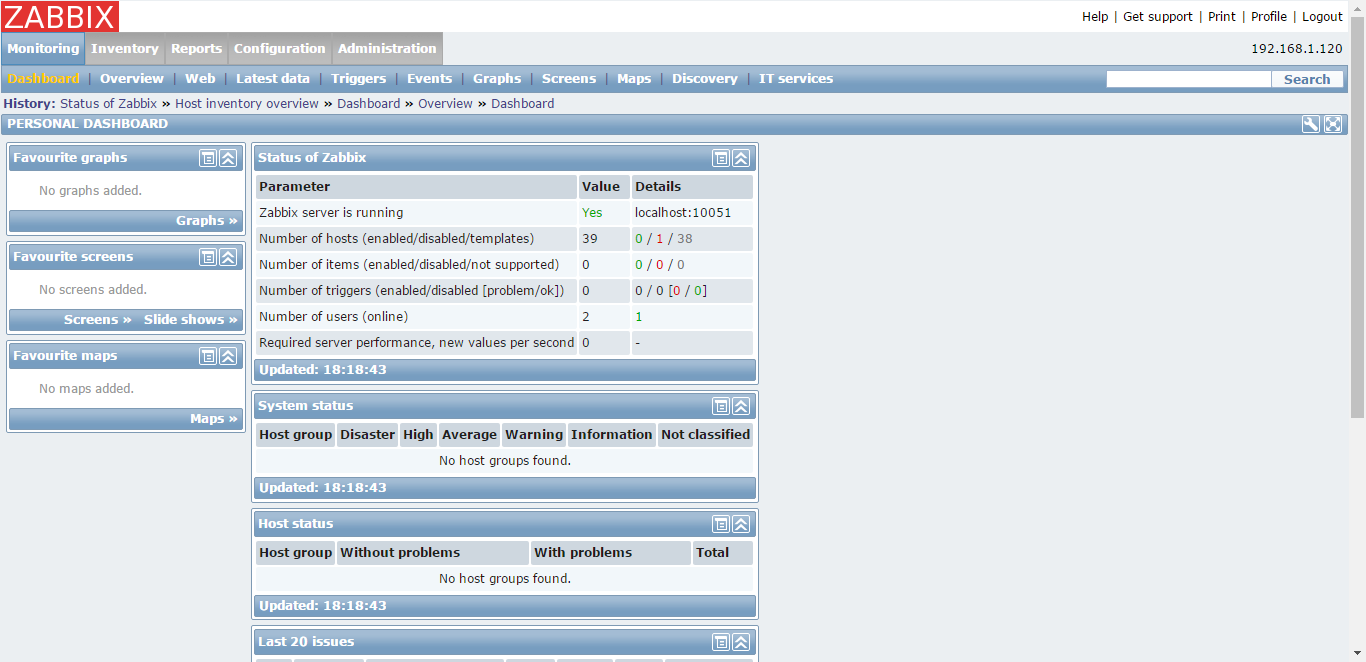Image resolution: width=1366 pixels, height=662 pixels.
Task: Open the dashboard configuration wrench icon
Action: pos(1311,124)
